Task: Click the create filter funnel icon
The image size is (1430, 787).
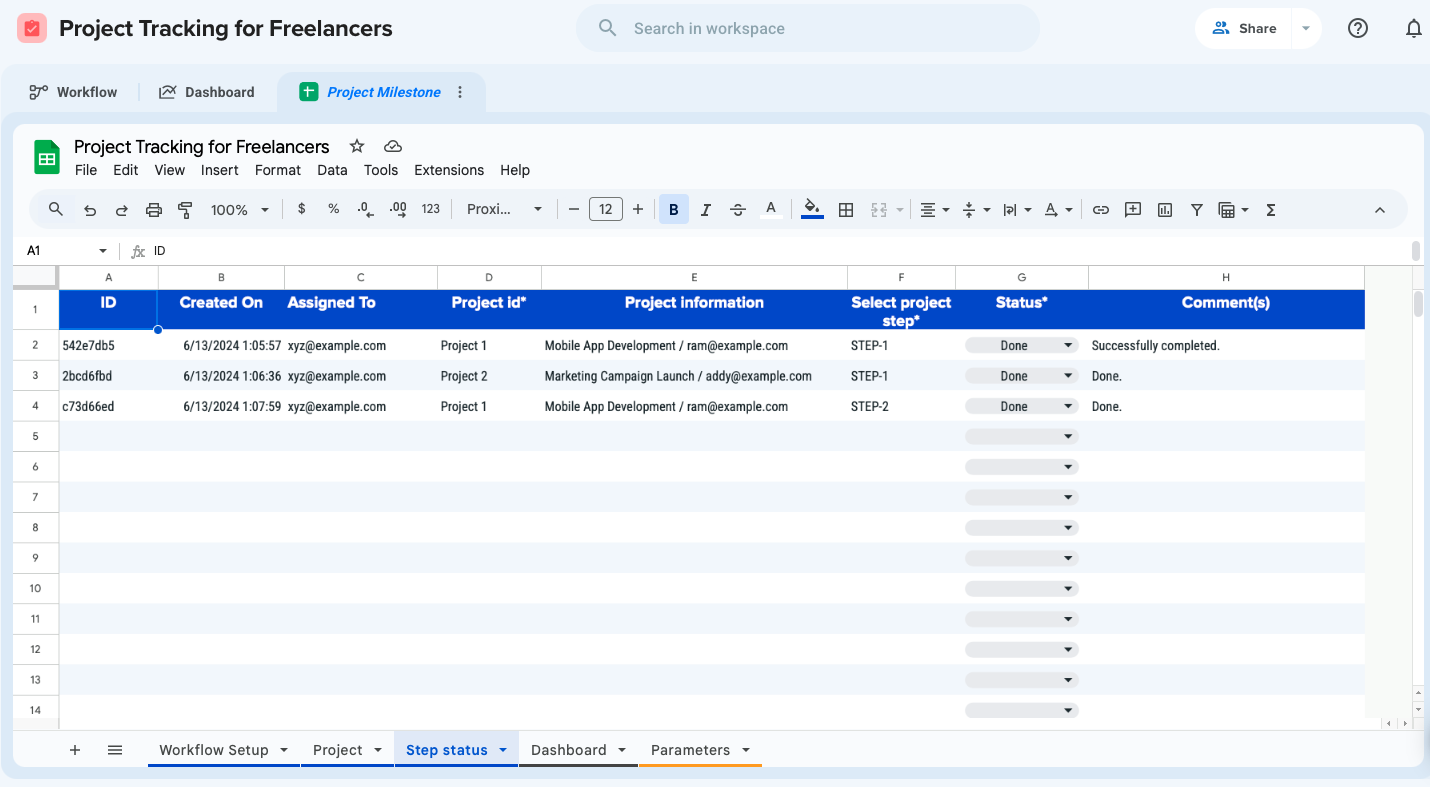Action: point(1197,210)
